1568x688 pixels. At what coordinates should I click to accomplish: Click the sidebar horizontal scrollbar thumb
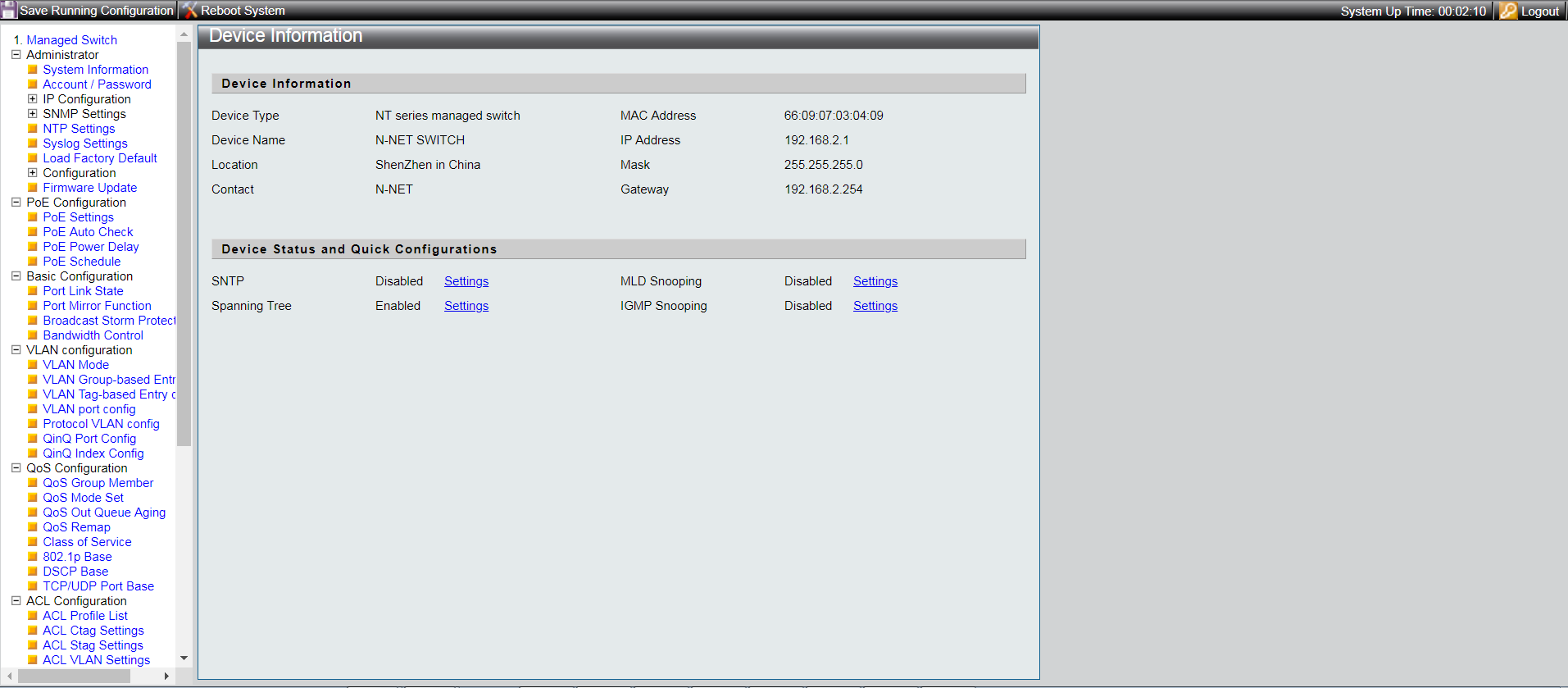[x=74, y=677]
